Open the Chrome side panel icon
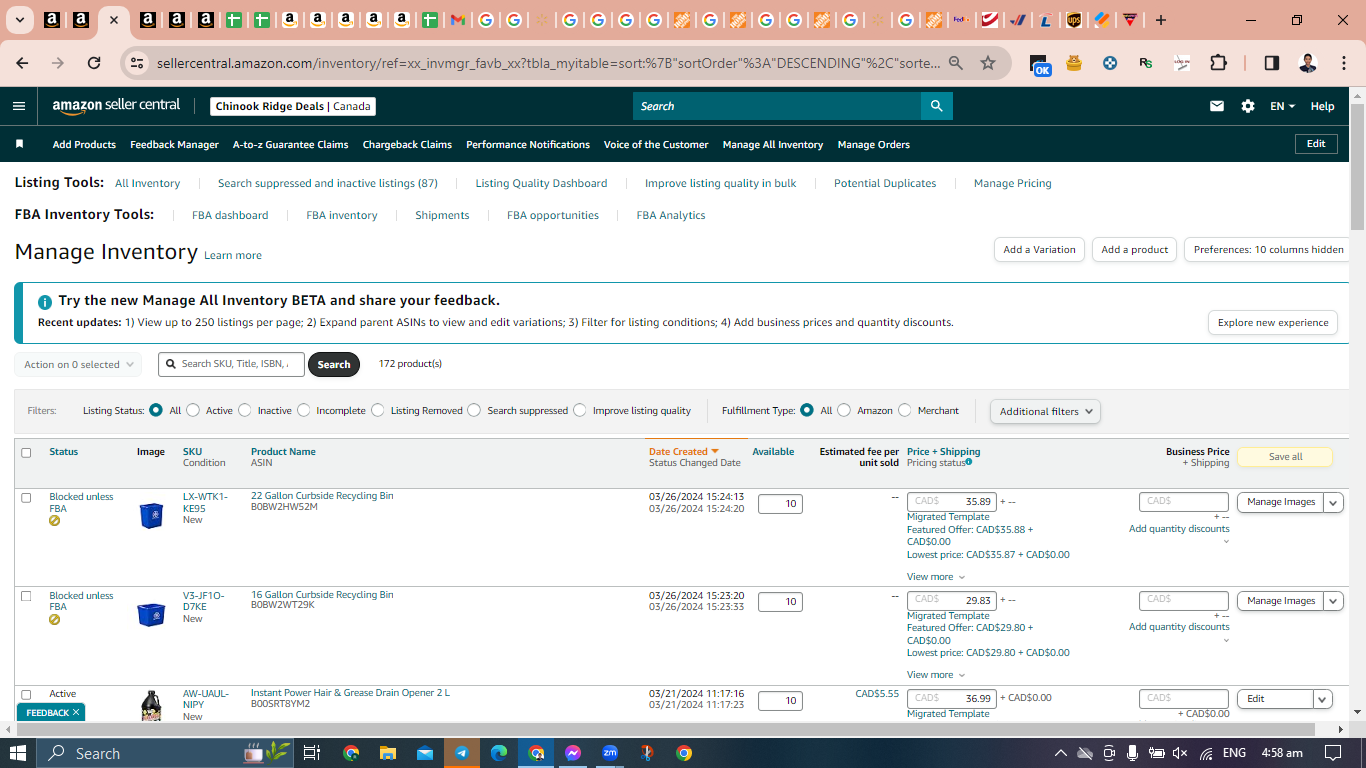 pos(1272,63)
